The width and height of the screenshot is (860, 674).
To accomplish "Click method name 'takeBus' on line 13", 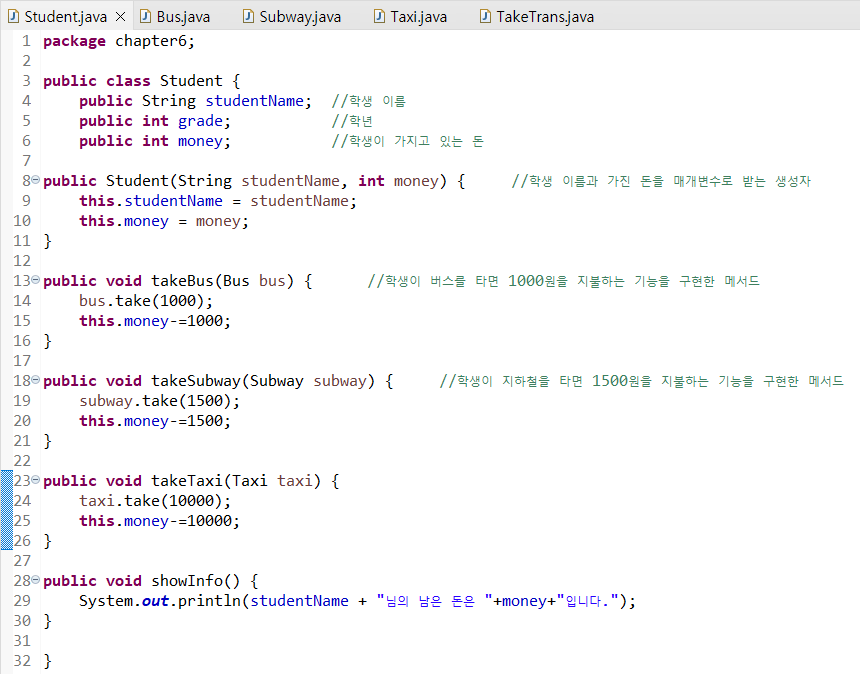I will (182, 281).
